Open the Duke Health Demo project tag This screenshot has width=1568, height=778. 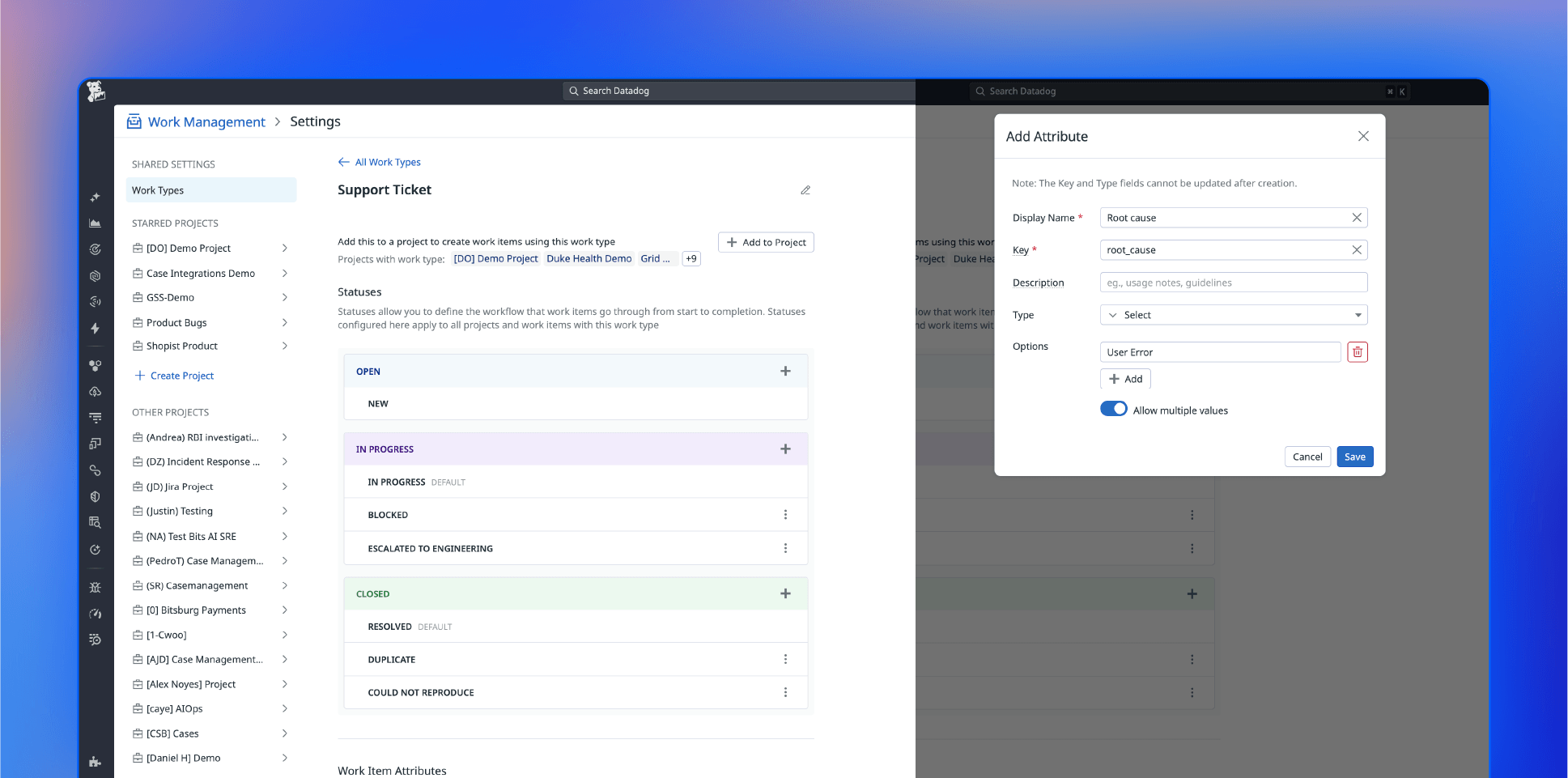[589, 259]
